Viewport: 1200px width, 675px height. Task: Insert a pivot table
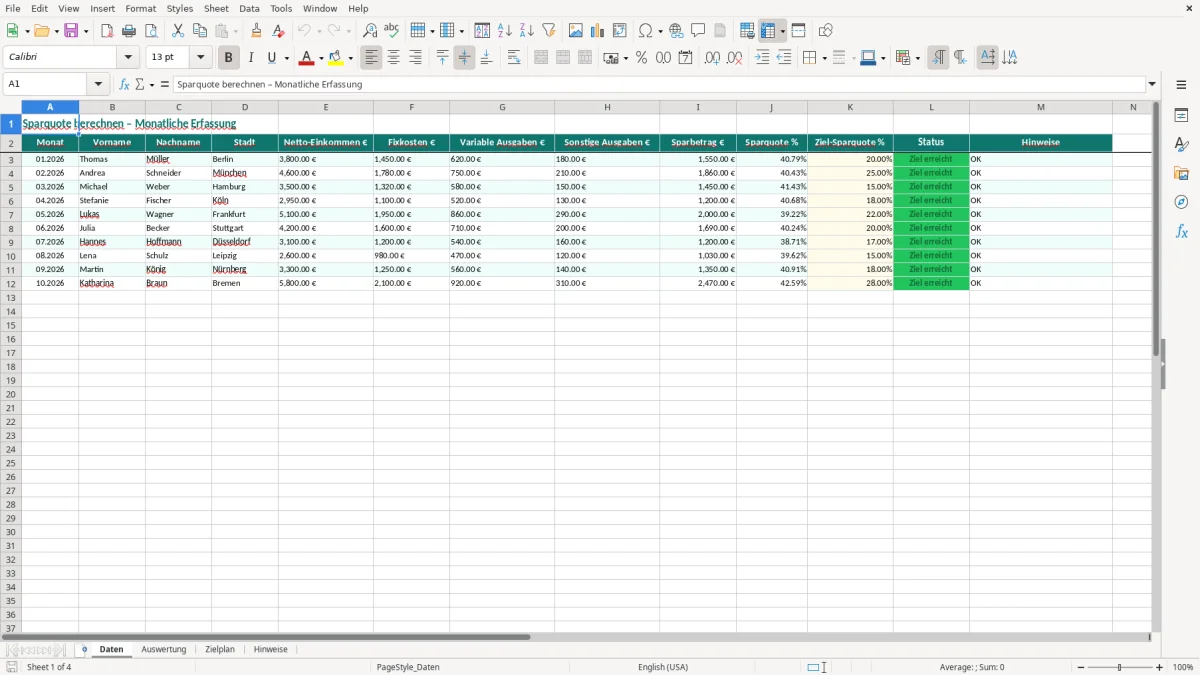point(620,31)
